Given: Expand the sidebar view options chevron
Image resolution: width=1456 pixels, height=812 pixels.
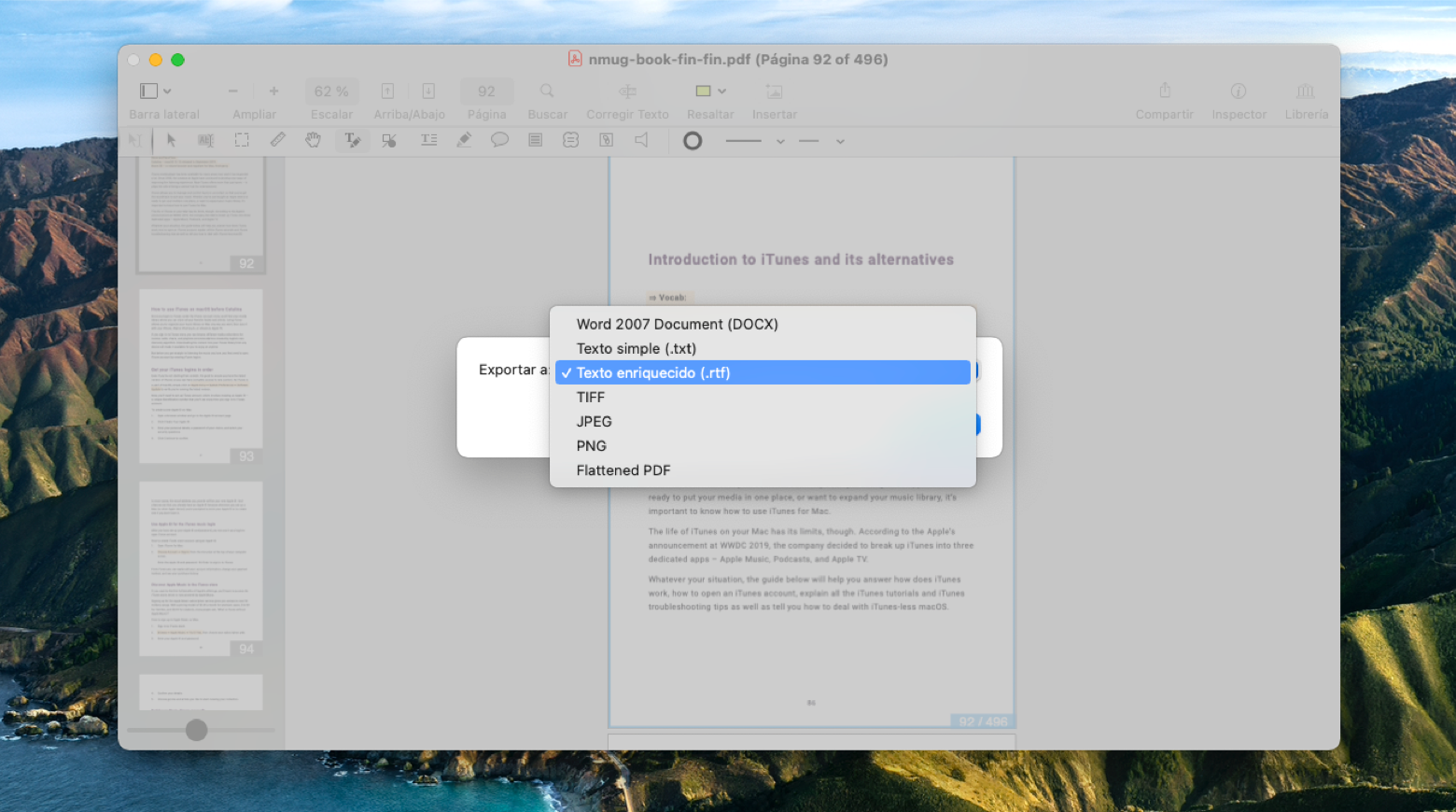Looking at the screenshot, I should (169, 91).
